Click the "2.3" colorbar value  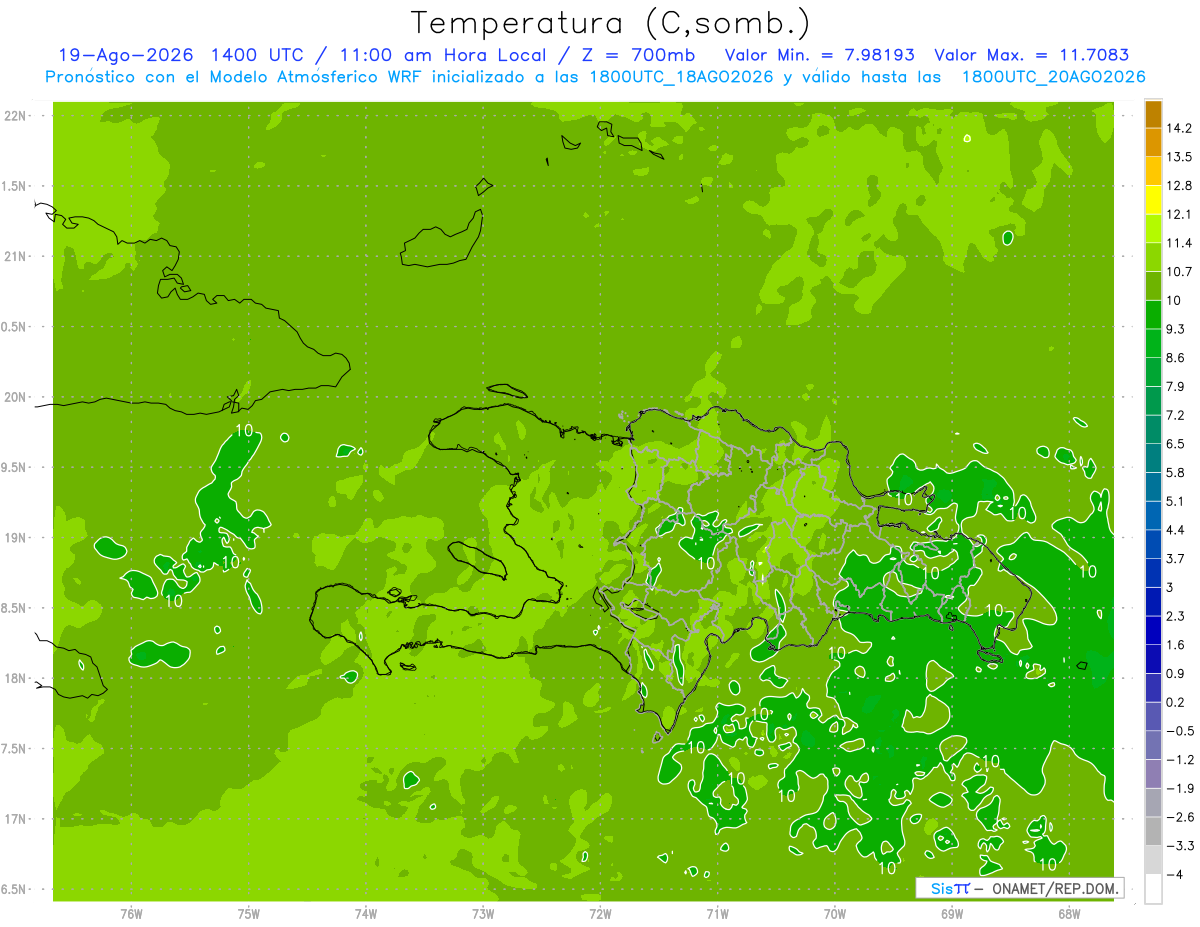click(1175, 616)
